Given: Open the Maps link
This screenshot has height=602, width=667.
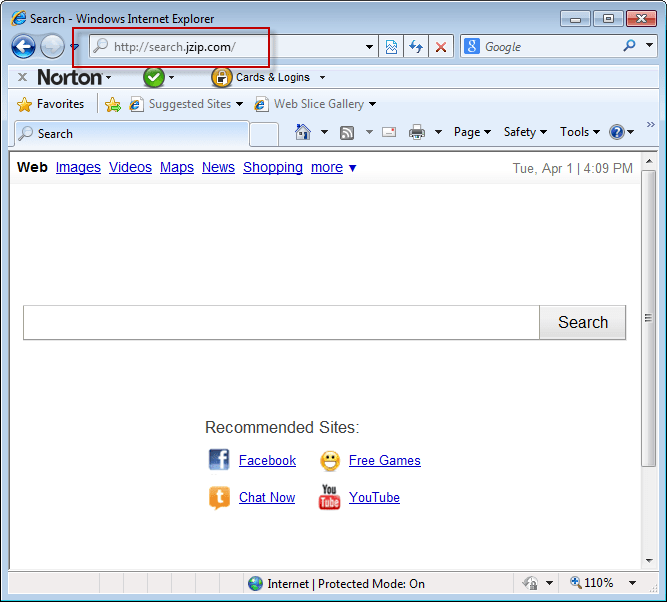Looking at the screenshot, I should (177, 167).
